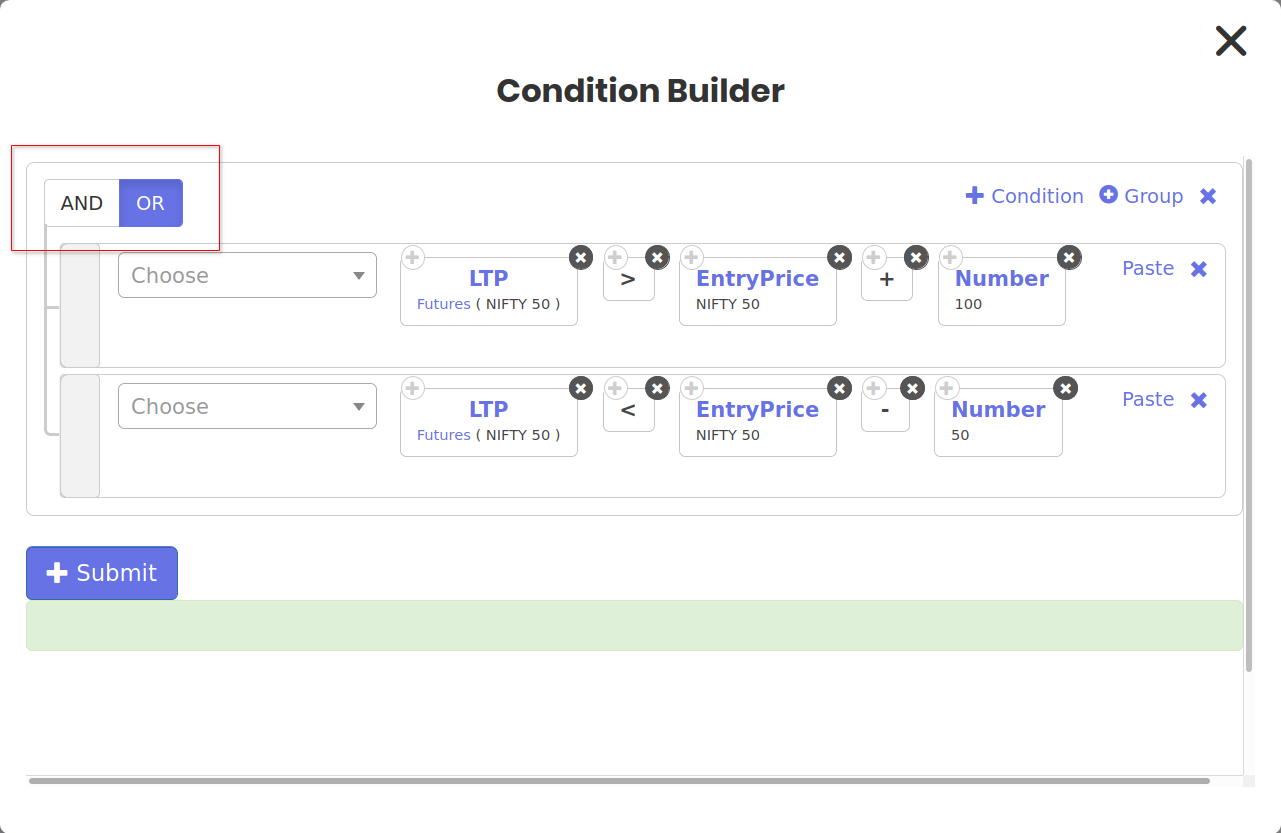Click Paste in the first condition row
This screenshot has width=1281, height=833.
pos(1148,268)
